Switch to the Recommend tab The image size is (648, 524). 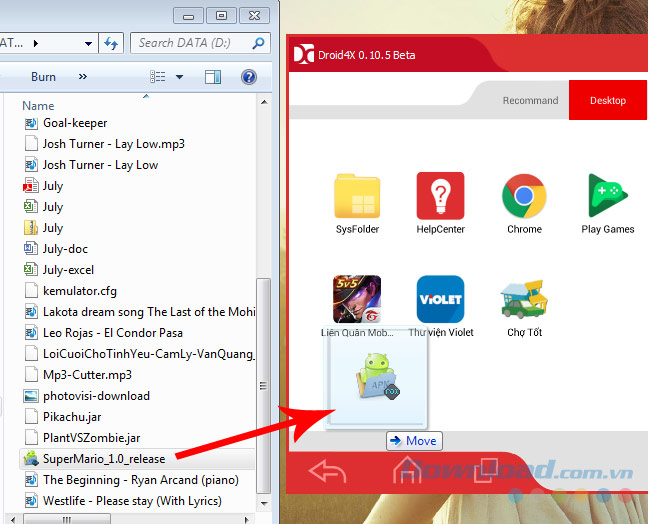click(x=530, y=100)
